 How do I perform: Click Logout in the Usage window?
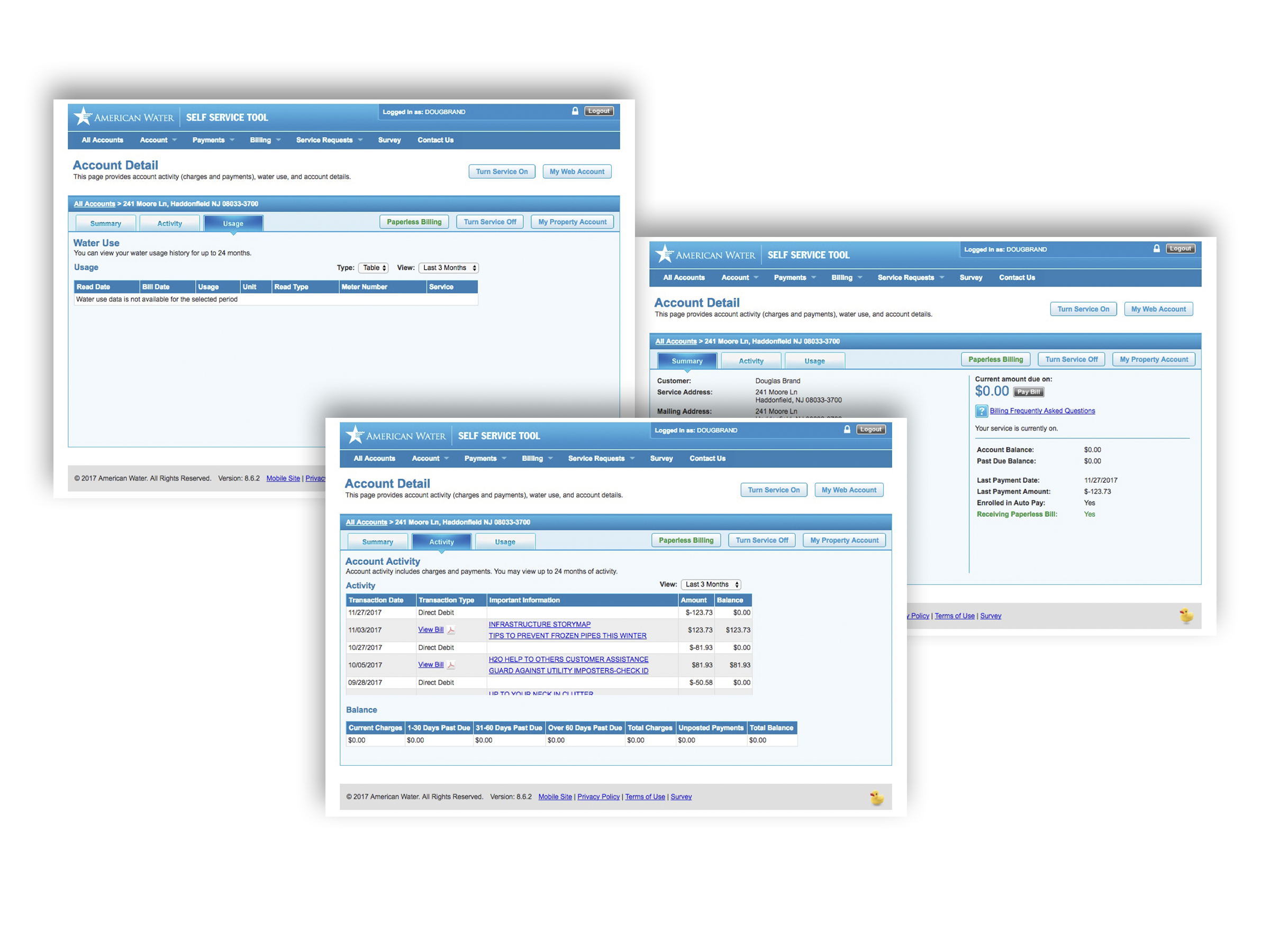click(x=598, y=111)
